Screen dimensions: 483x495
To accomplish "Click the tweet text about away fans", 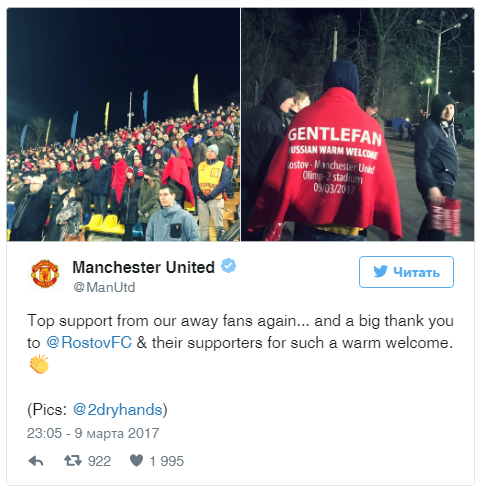I will click(240, 332).
